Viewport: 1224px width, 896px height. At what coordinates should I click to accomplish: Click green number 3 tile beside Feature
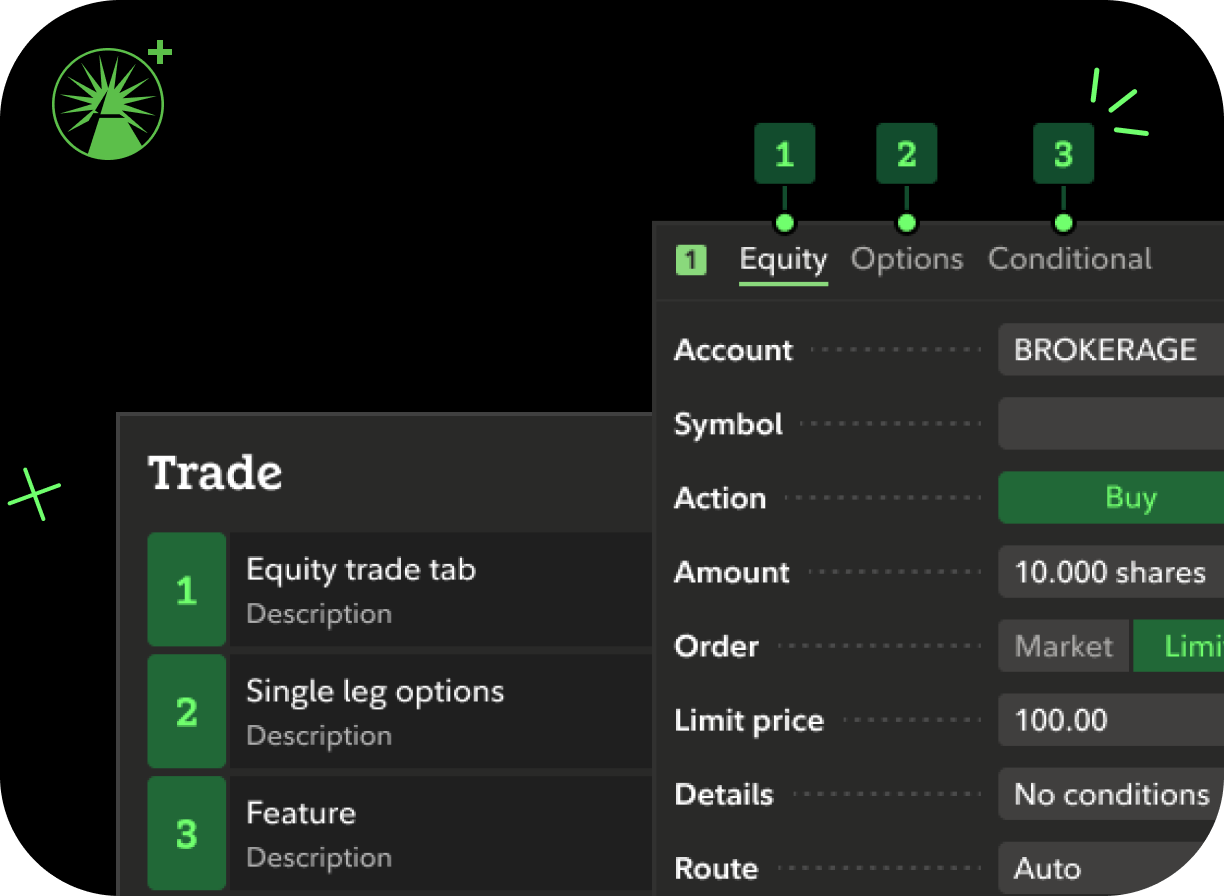click(x=187, y=834)
